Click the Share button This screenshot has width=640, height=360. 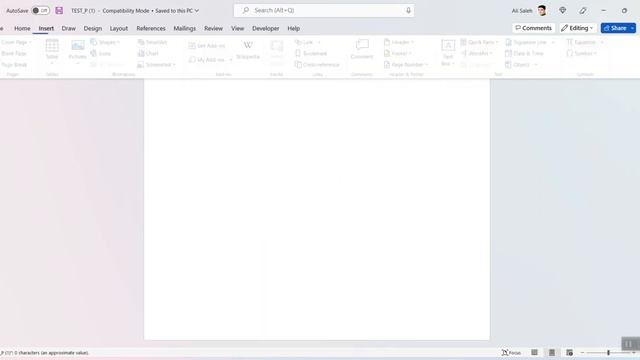tap(615, 28)
